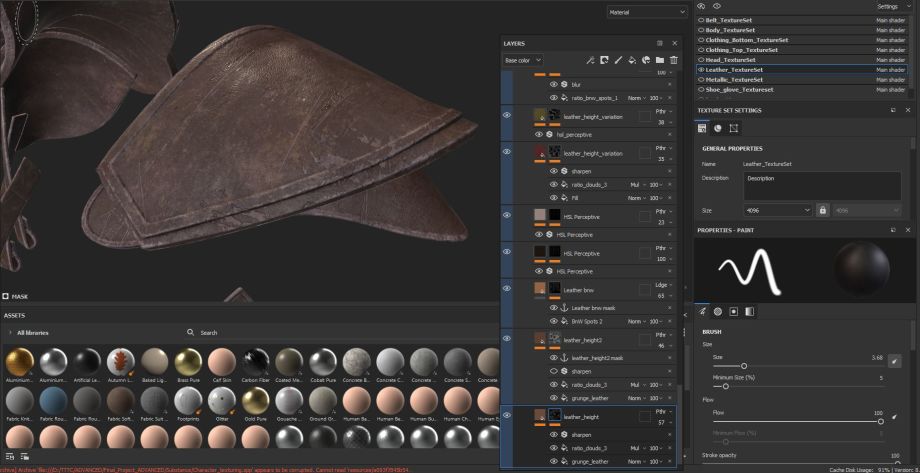Toggle visibility of the blur filter effect
This screenshot has width=920, height=473.
553,85
